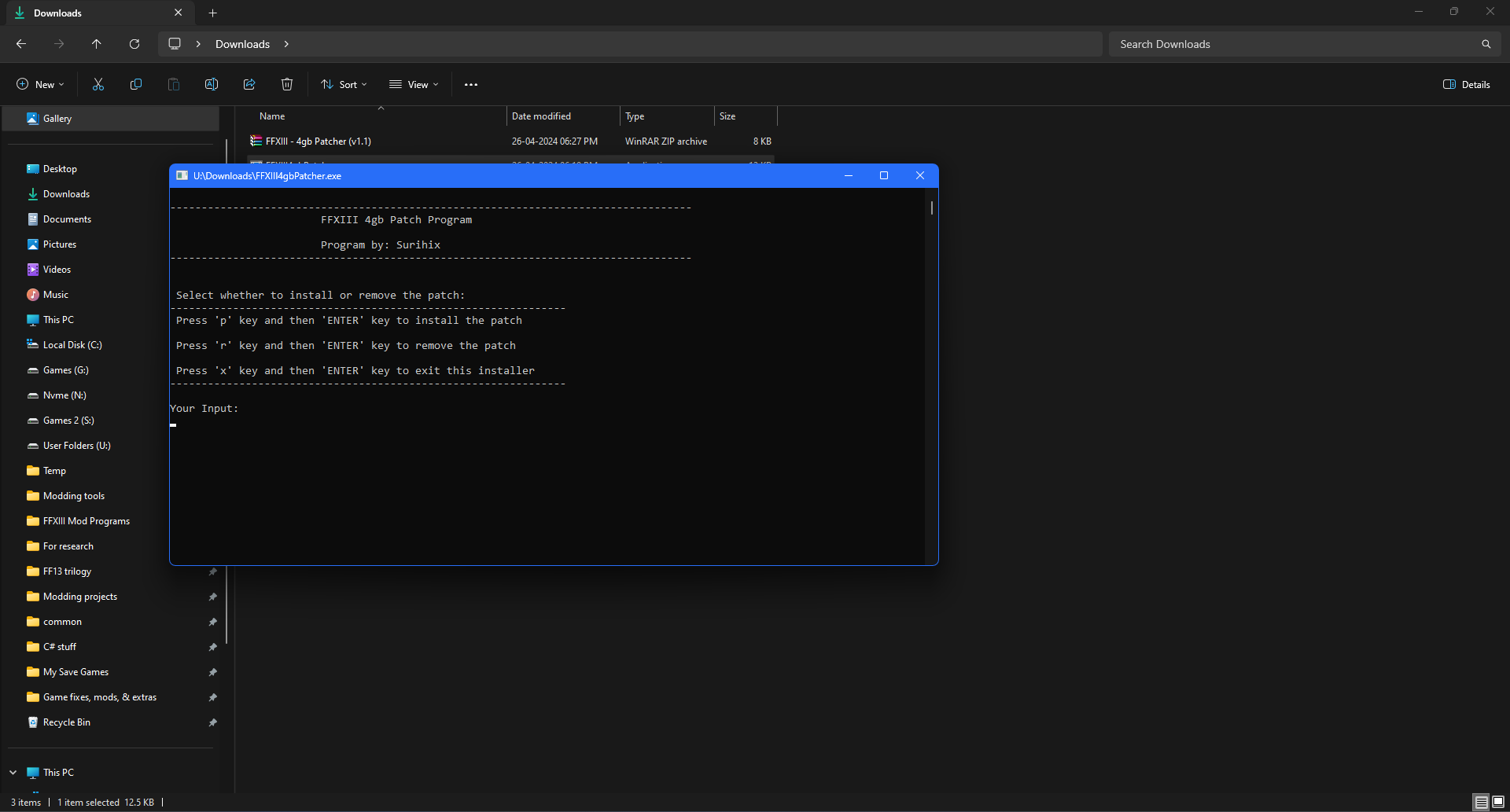Image resolution: width=1510 pixels, height=812 pixels.
Task: Switch to the details list view icon
Action: pyautogui.click(x=1481, y=802)
